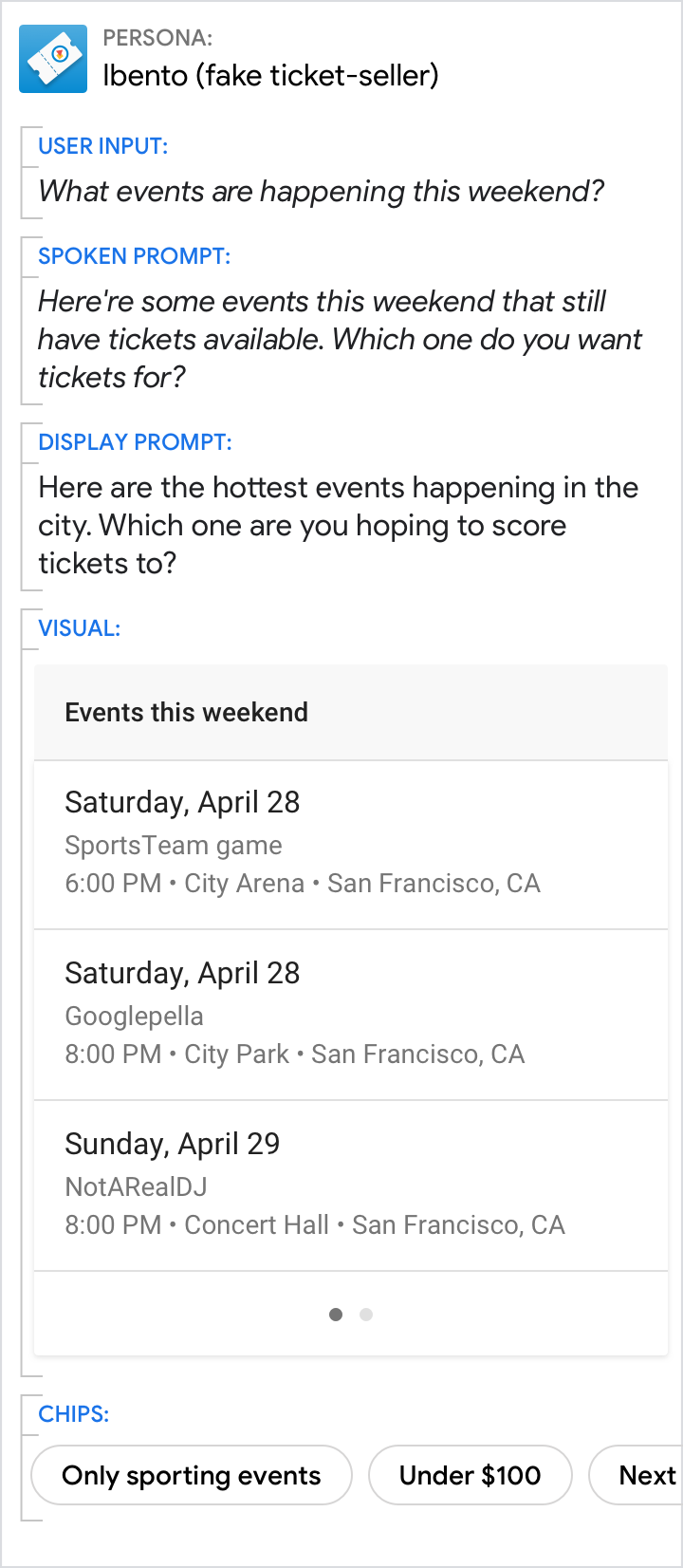Click the VISUAL section label

click(x=79, y=628)
